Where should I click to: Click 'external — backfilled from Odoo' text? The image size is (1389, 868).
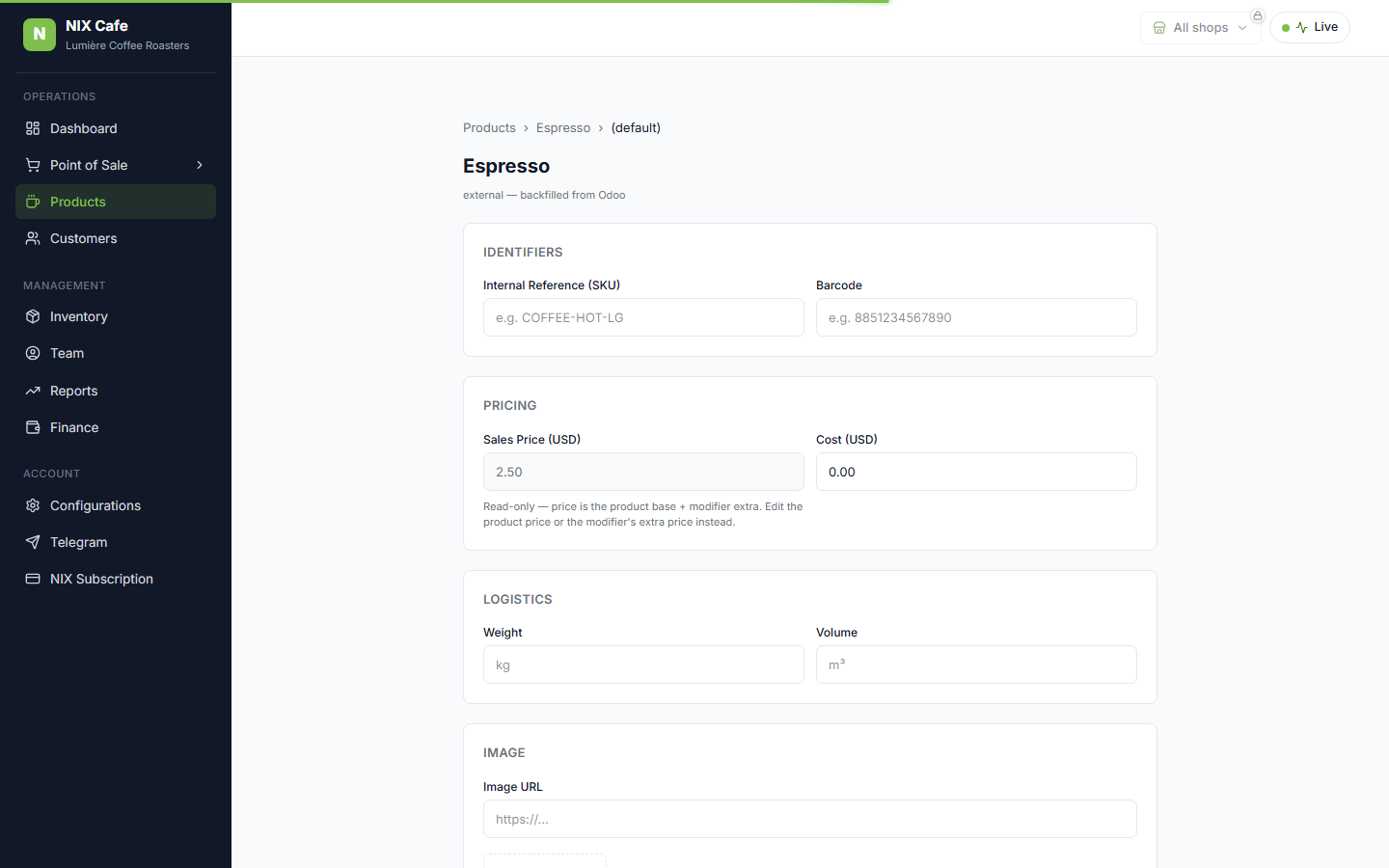click(544, 195)
